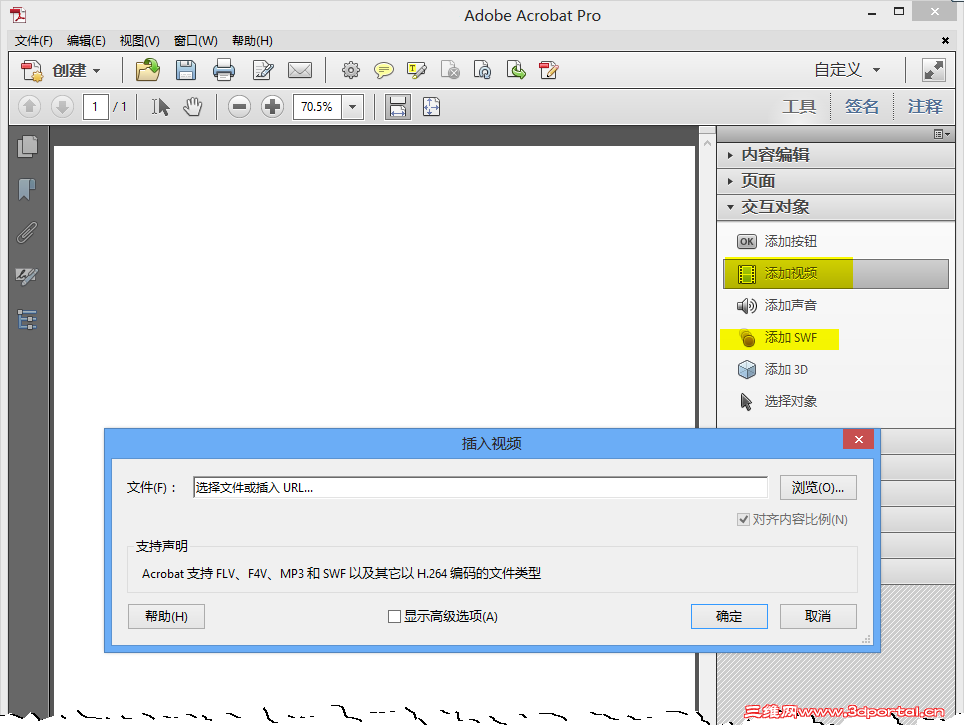Viewport: 964px width, 725px height.
Task: Go to previous page arrow
Action: tap(29, 107)
